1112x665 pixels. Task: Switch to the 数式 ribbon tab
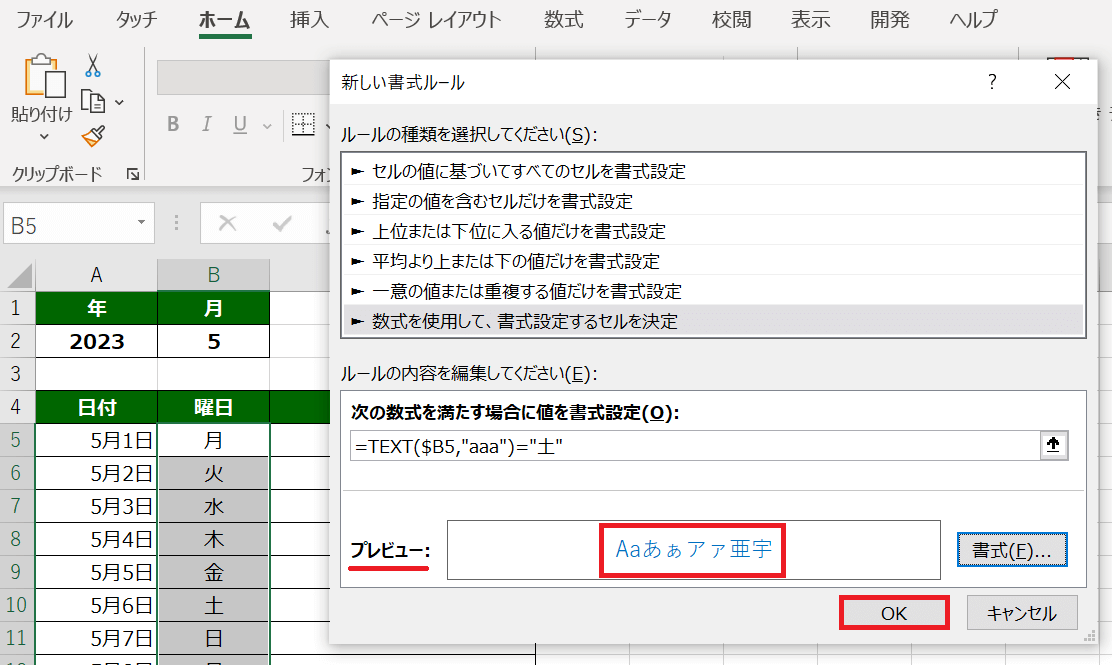tap(564, 20)
